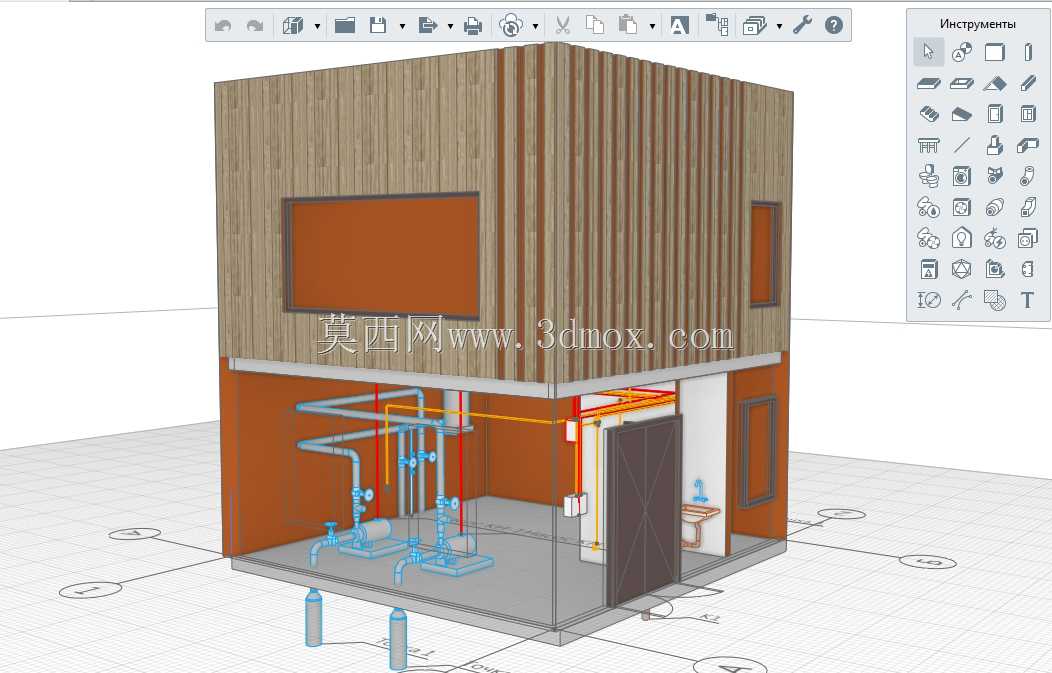The image size is (1052, 673).
Task: Click the copy icon
Action: click(x=595, y=25)
